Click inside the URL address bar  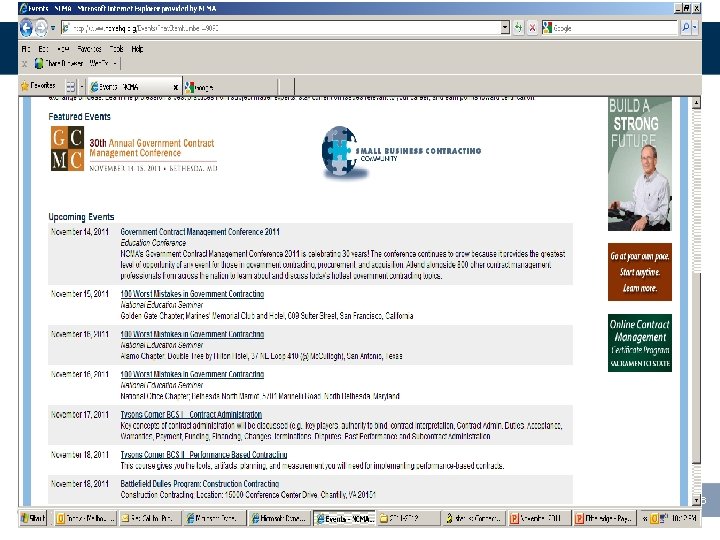click(281, 28)
